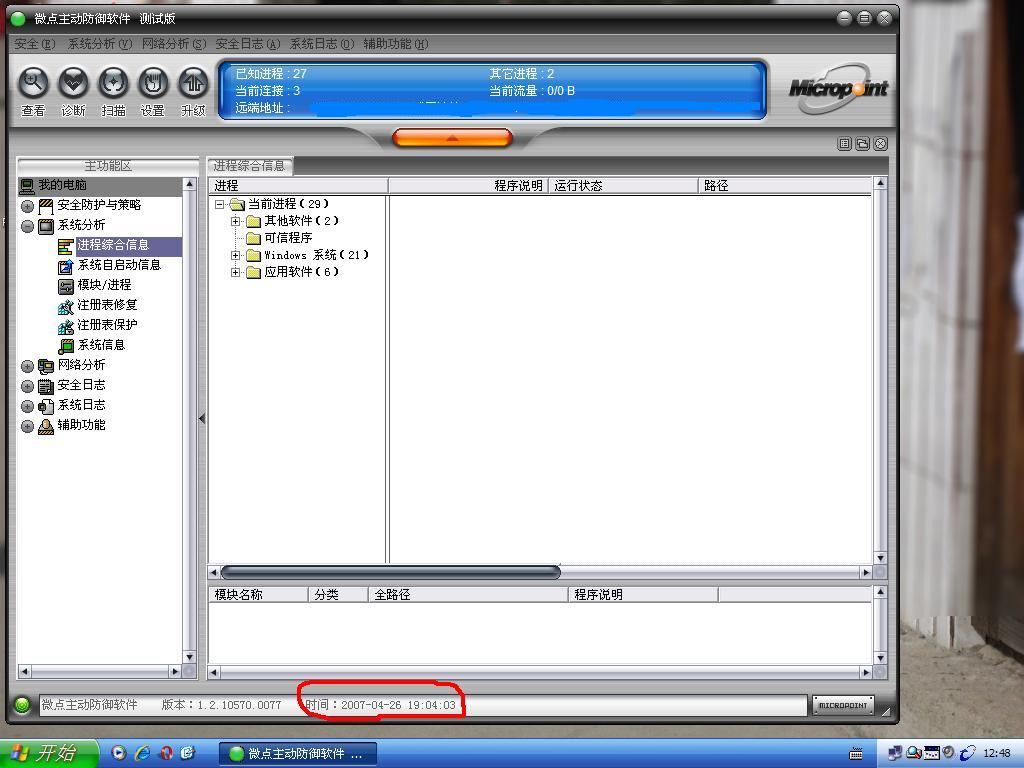The width and height of the screenshot is (1024, 768).
Task: Open 系统信息 in sidebar
Action: 101,345
